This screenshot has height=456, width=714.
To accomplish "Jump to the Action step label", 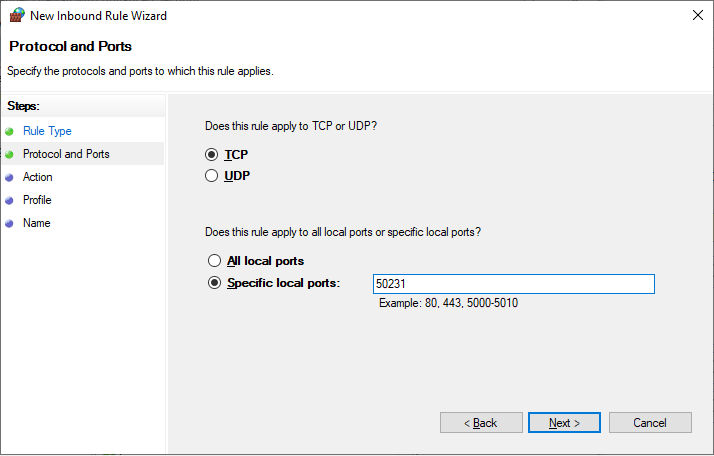I will [x=38, y=177].
